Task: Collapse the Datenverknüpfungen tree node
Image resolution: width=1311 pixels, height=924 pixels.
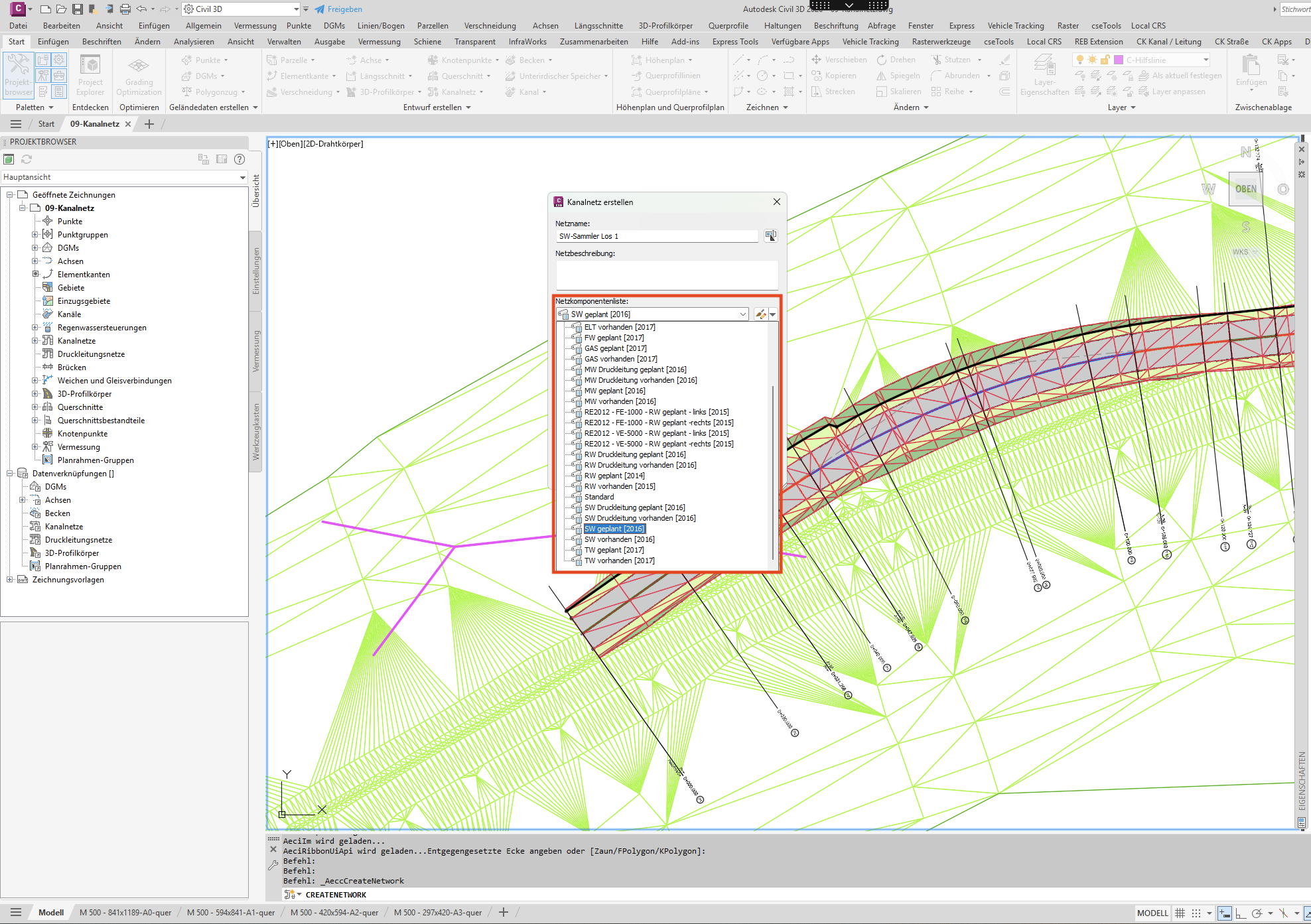Action: point(10,474)
